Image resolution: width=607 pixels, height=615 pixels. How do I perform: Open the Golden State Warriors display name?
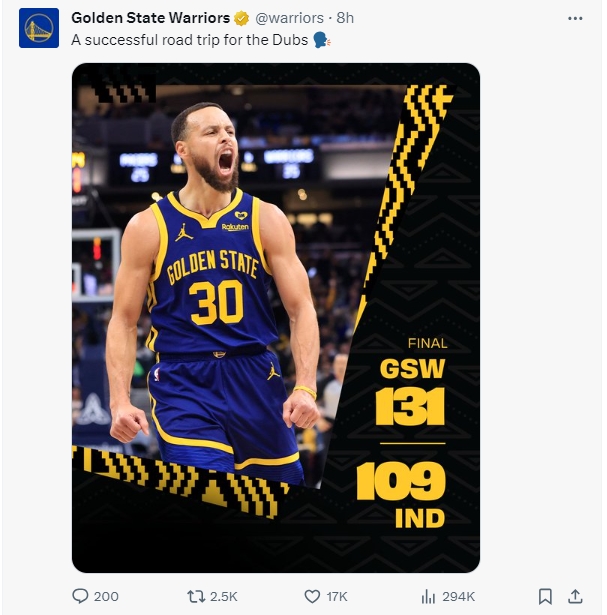pos(150,19)
